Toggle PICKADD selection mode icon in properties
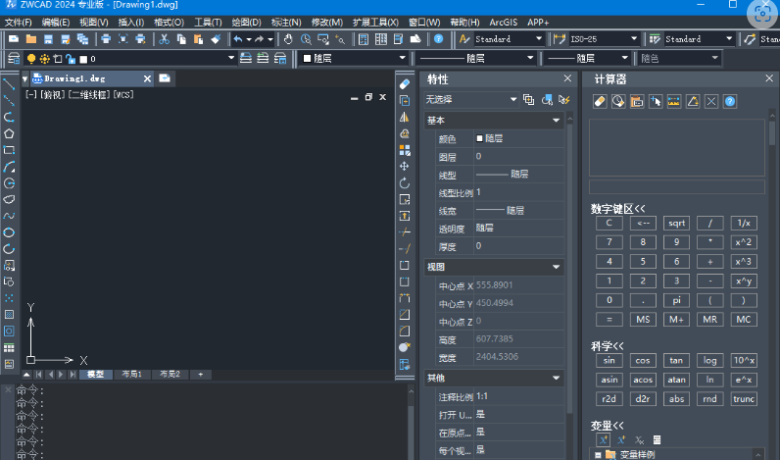780x460 pixels. pos(528,100)
